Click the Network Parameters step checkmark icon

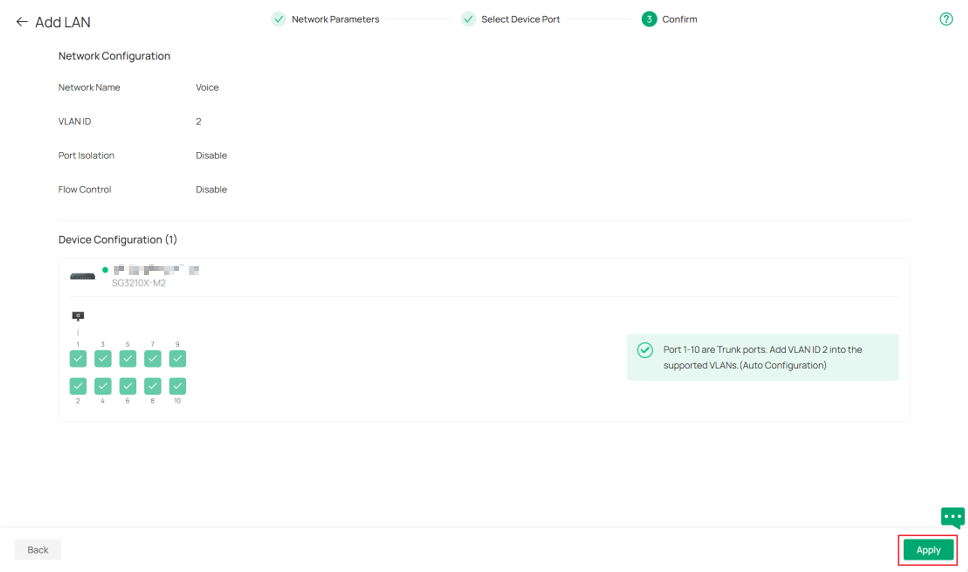click(278, 19)
